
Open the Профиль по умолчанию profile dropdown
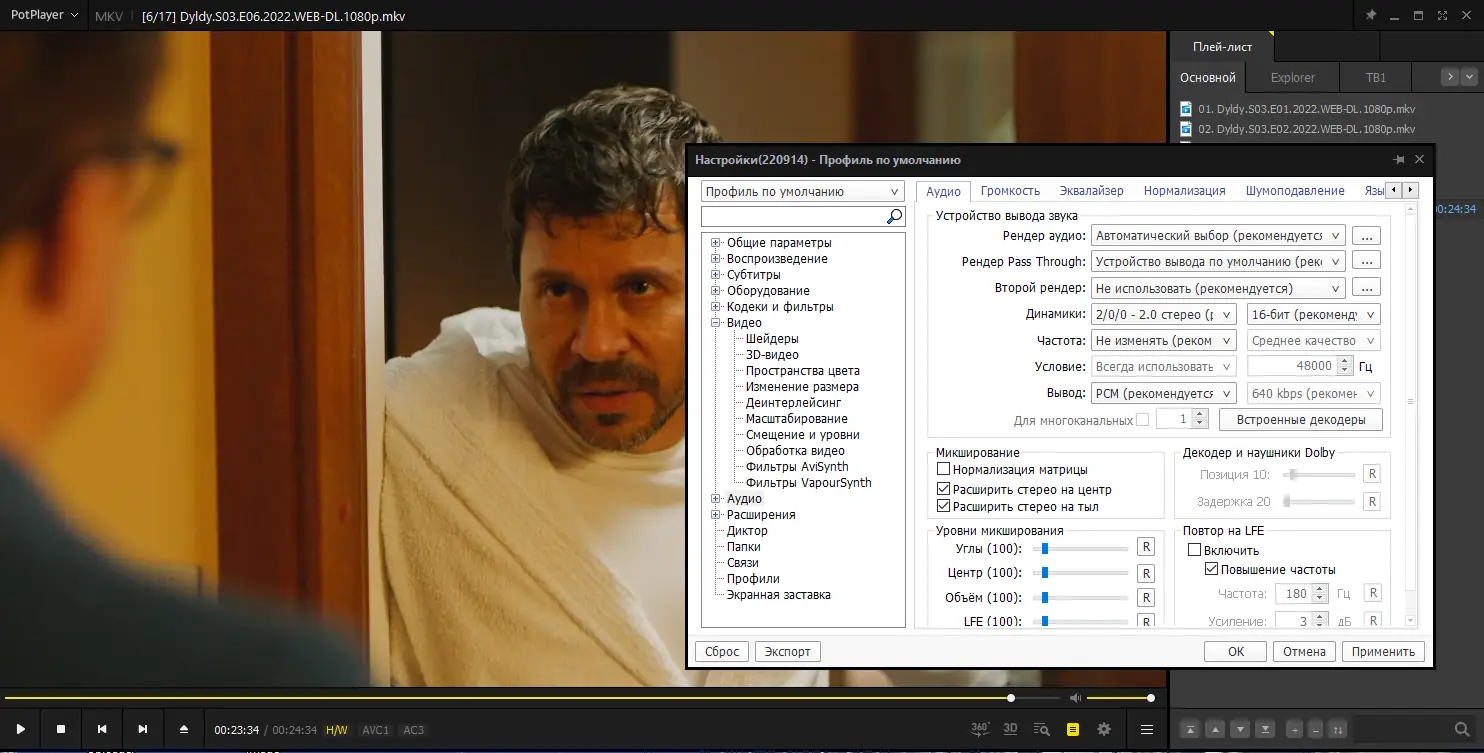[x=803, y=192]
